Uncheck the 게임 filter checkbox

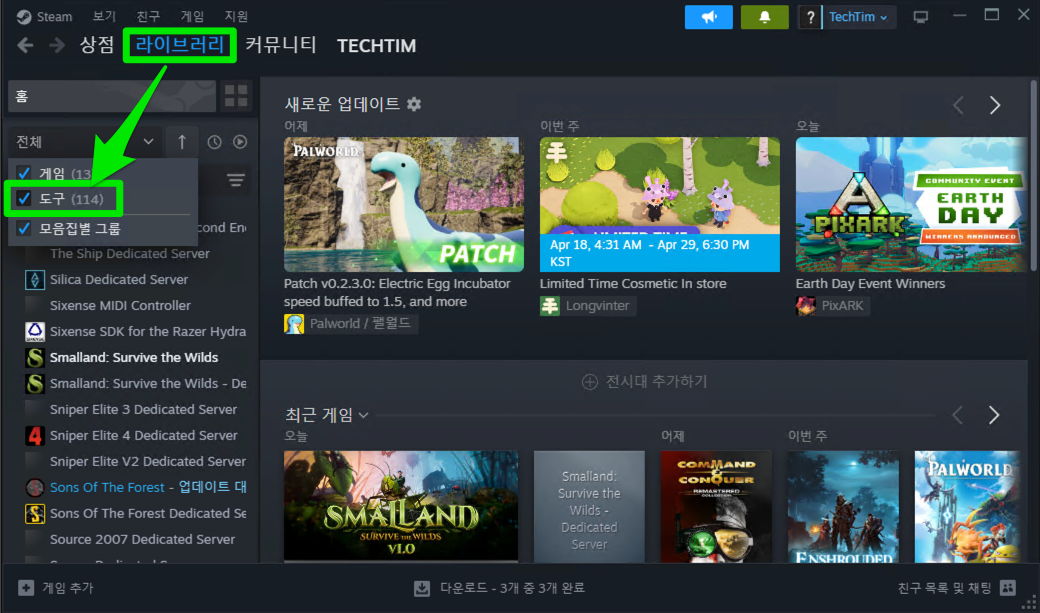pos(25,174)
